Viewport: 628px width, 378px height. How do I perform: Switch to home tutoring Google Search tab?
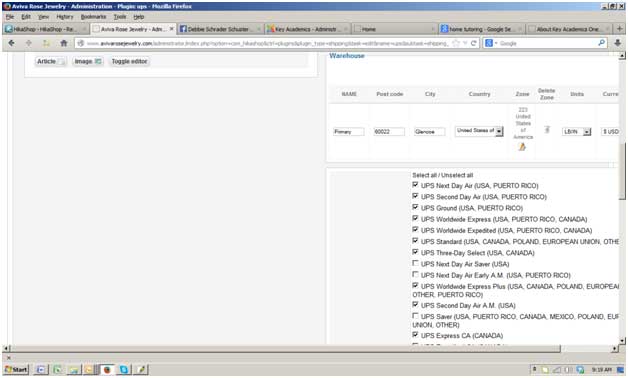(482, 29)
